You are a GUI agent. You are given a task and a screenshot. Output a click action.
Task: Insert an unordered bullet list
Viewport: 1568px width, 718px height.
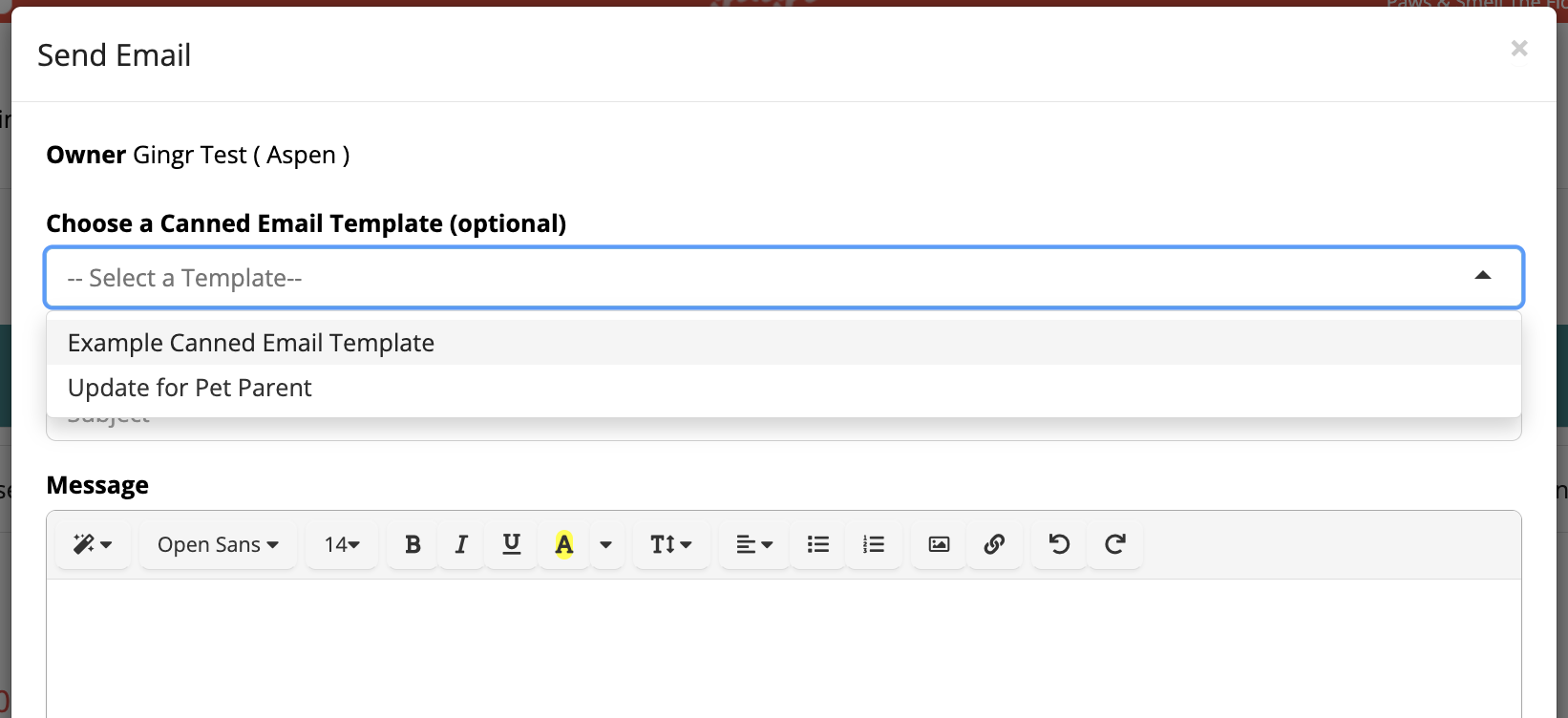click(x=818, y=544)
